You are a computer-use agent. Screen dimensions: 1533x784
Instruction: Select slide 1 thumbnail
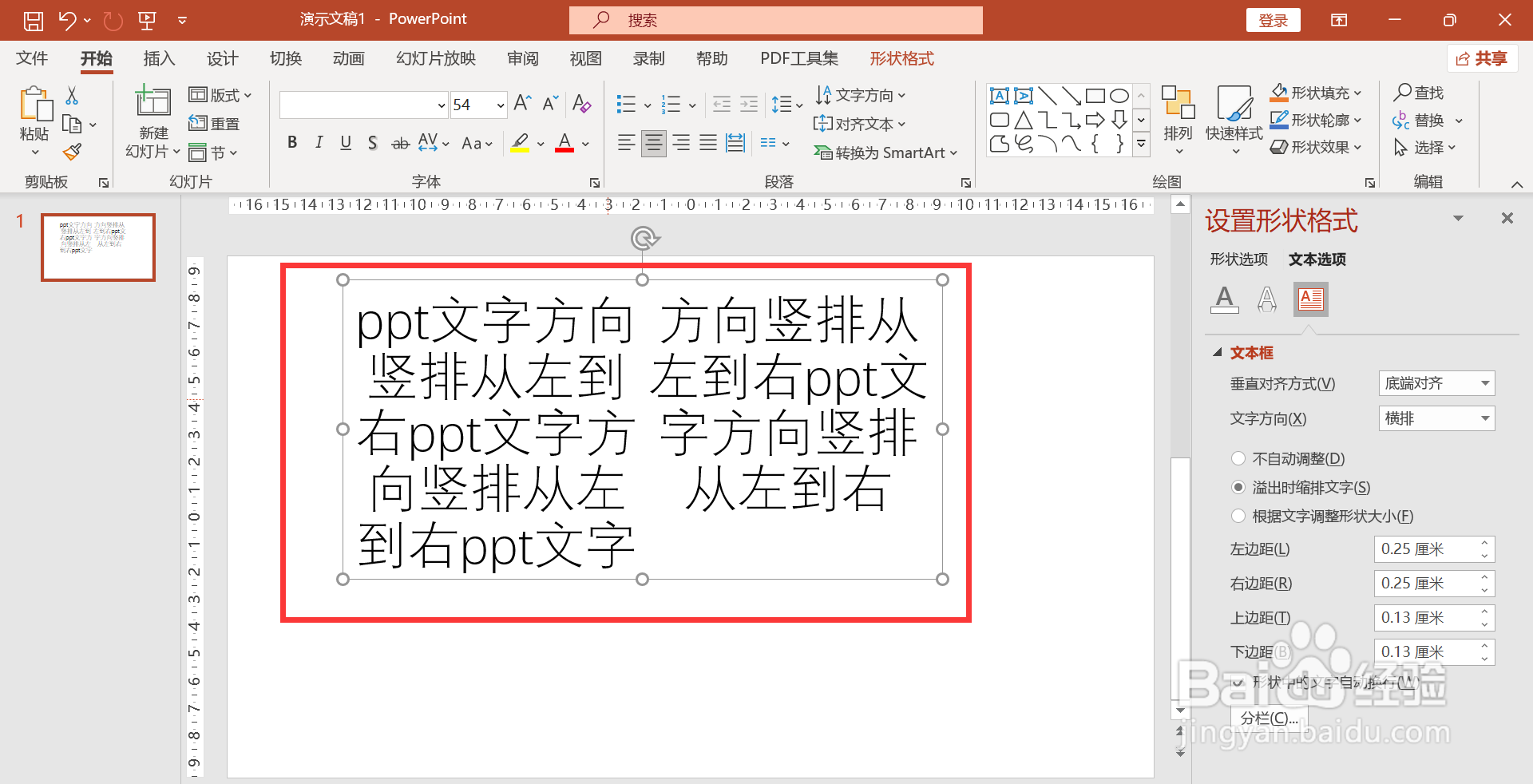tap(98, 247)
